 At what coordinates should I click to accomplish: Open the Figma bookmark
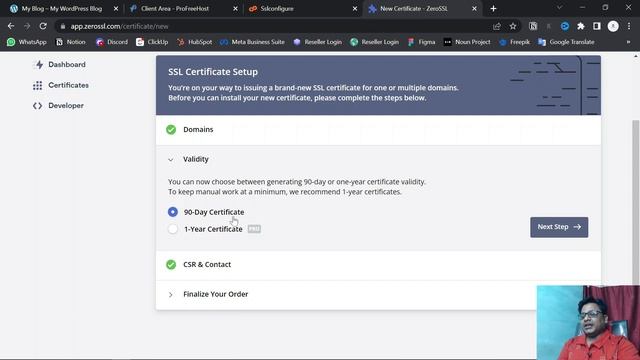pos(422,42)
